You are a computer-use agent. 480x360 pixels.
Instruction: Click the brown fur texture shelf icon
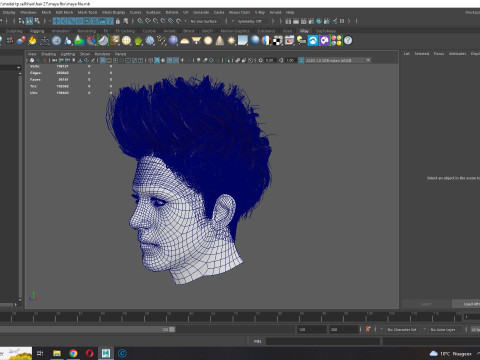pyautogui.click(x=115, y=41)
